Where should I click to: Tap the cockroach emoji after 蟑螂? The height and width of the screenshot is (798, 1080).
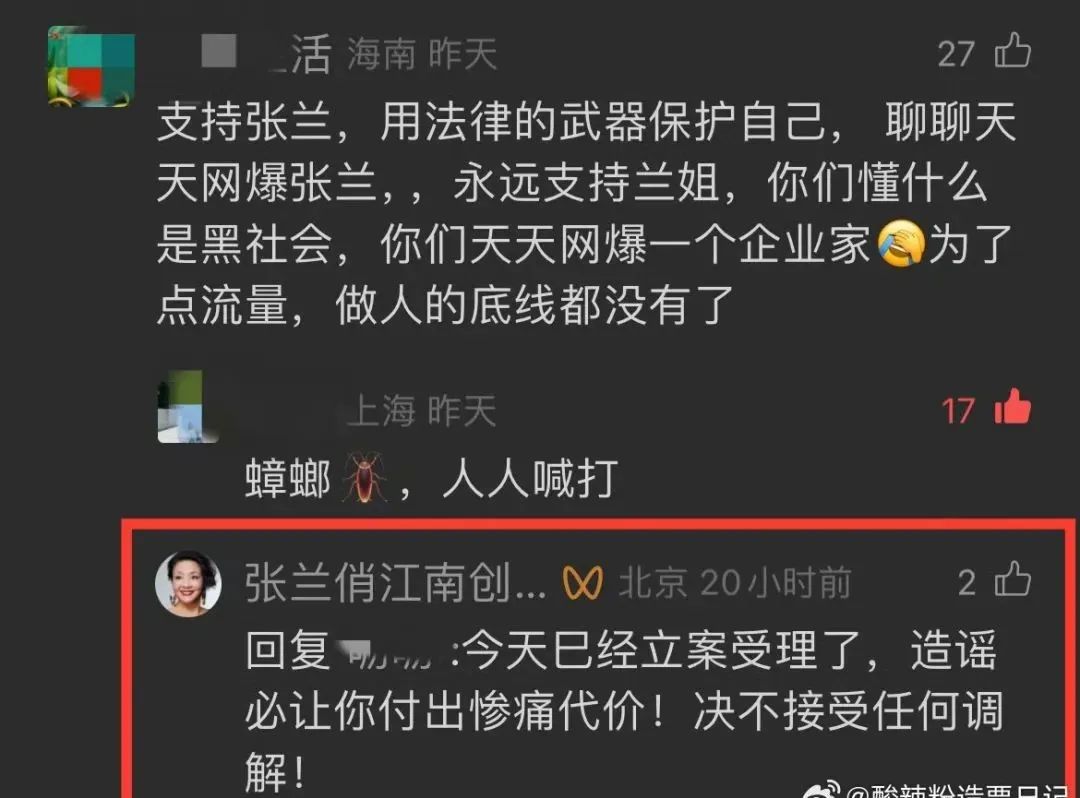(x=364, y=477)
